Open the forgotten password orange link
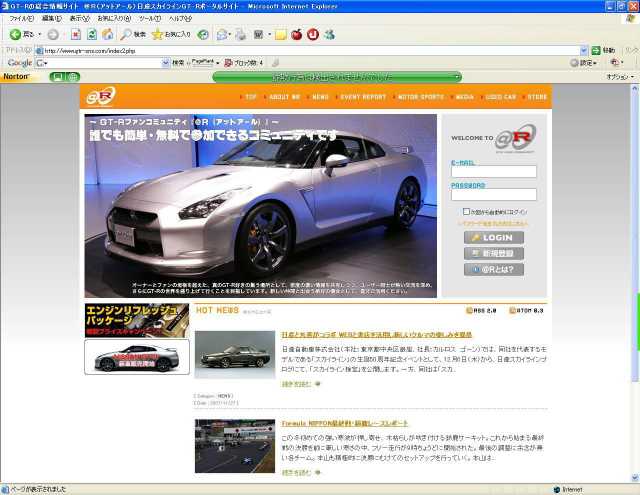This screenshot has width=640, height=495. click(493, 224)
